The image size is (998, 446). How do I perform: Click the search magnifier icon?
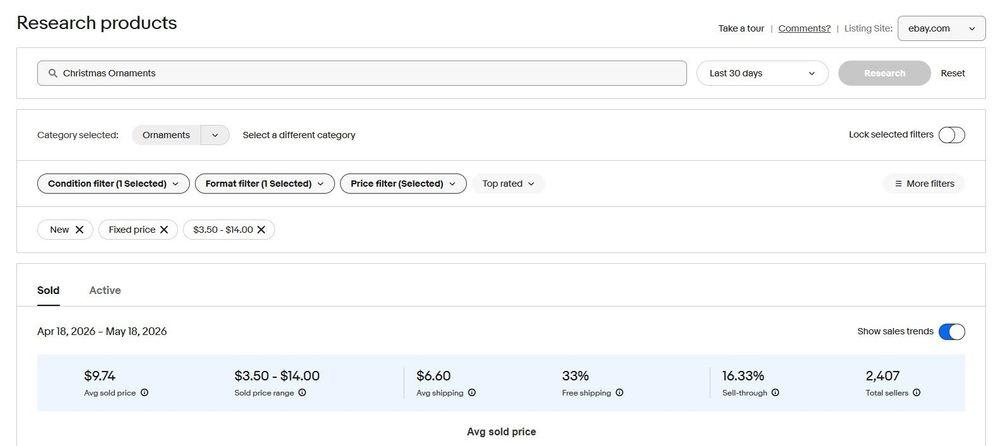[53, 73]
